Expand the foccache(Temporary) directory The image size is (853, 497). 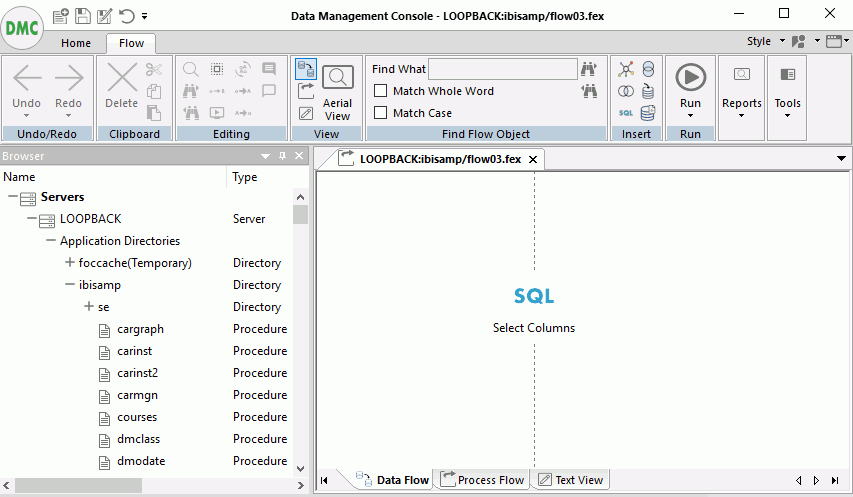70,263
